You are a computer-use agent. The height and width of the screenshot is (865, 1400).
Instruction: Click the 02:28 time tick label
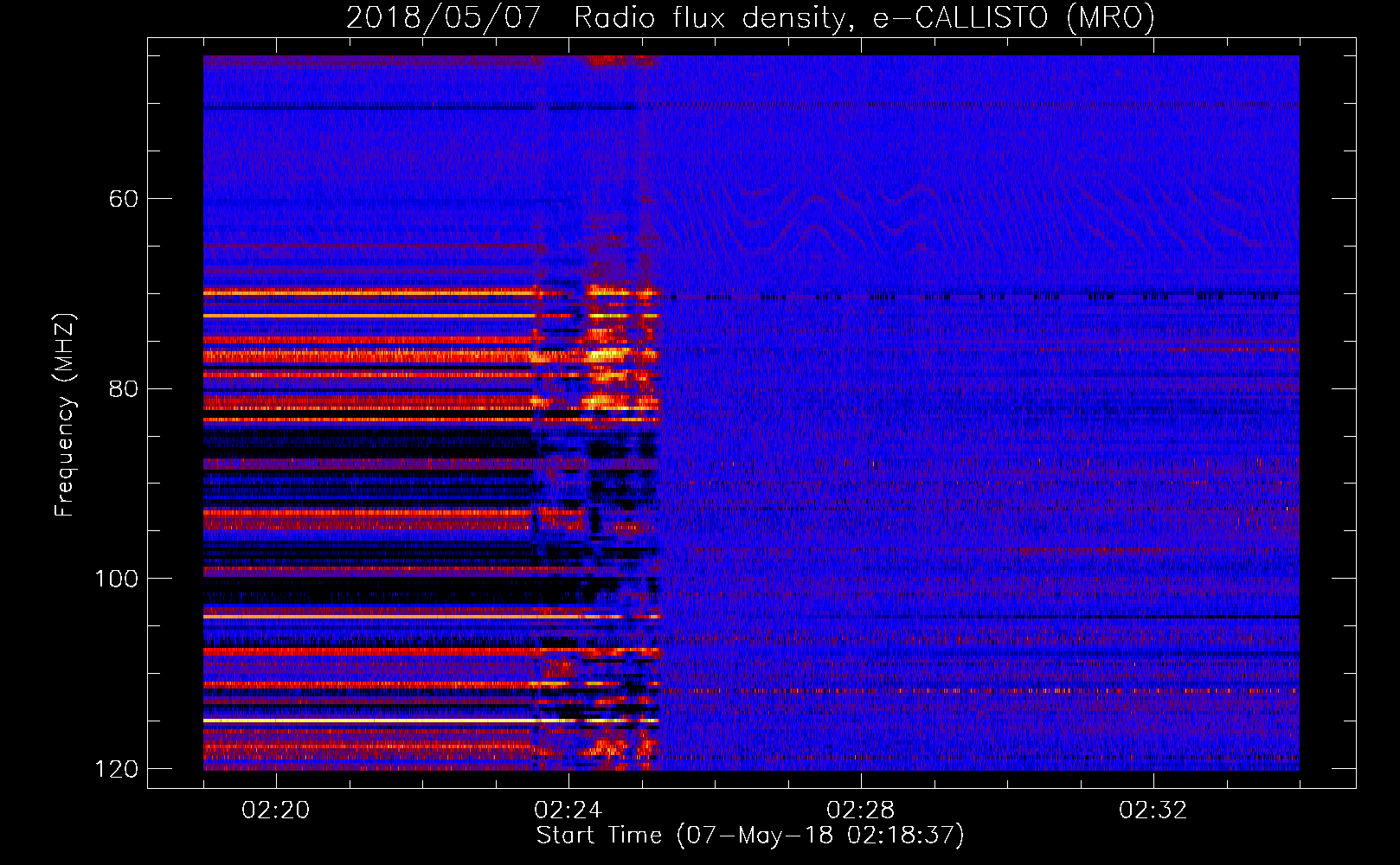pos(861,810)
